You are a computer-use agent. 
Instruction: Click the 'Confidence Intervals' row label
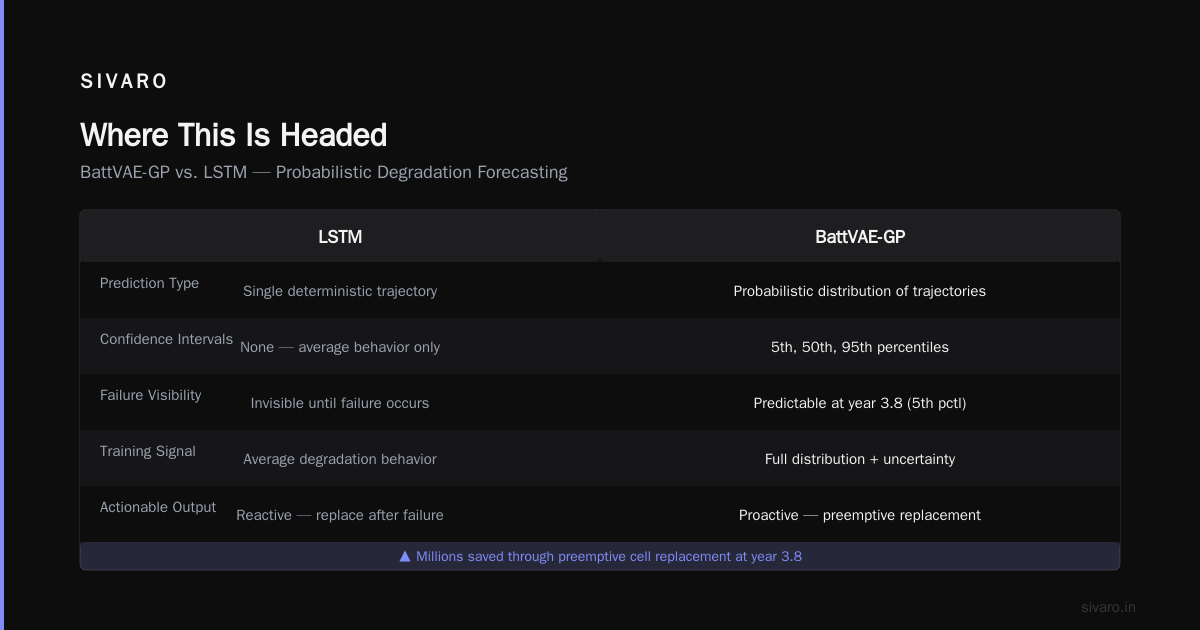click(x=166, y=339)
